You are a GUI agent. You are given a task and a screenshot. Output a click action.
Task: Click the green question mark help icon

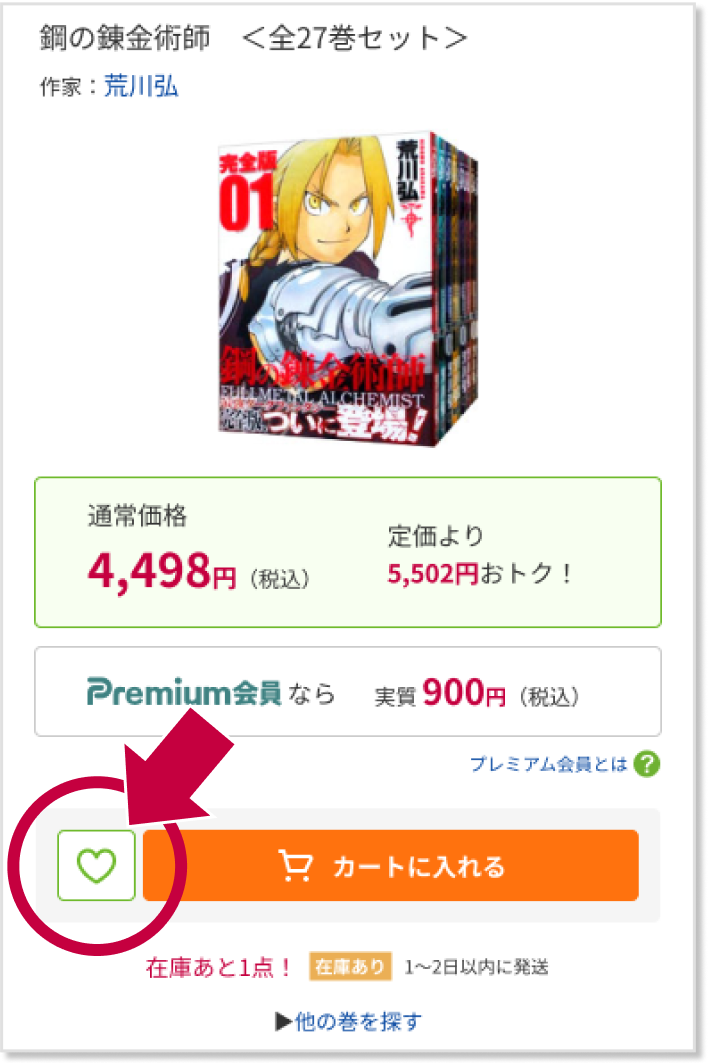[646, 764]
